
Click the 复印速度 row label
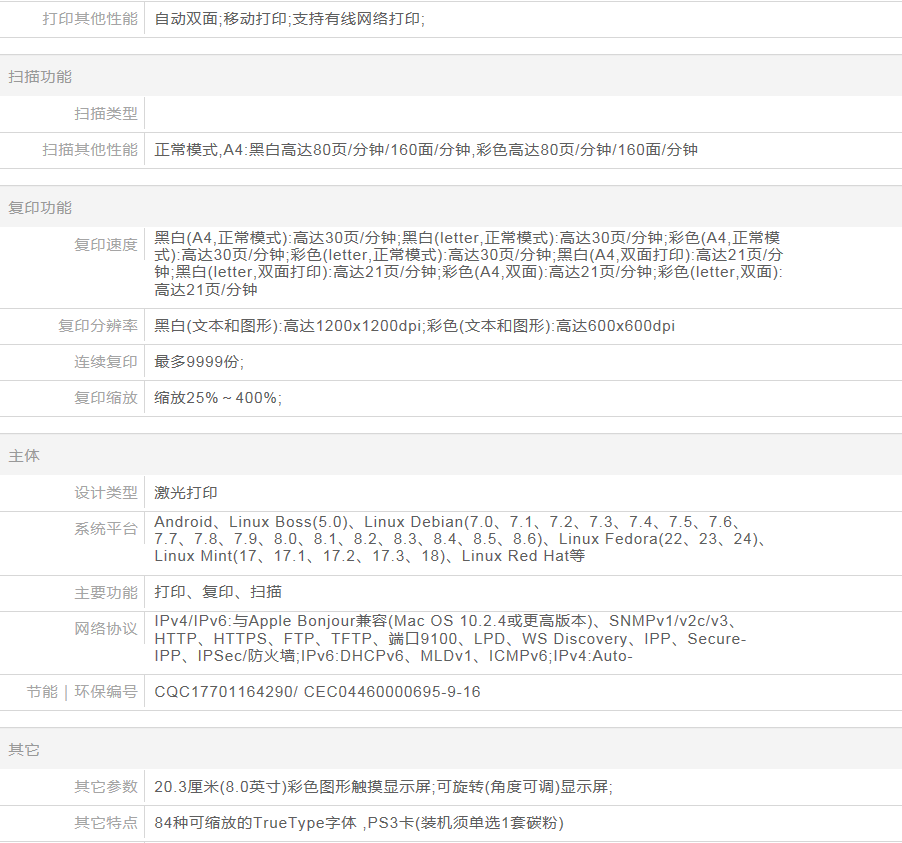106,245
